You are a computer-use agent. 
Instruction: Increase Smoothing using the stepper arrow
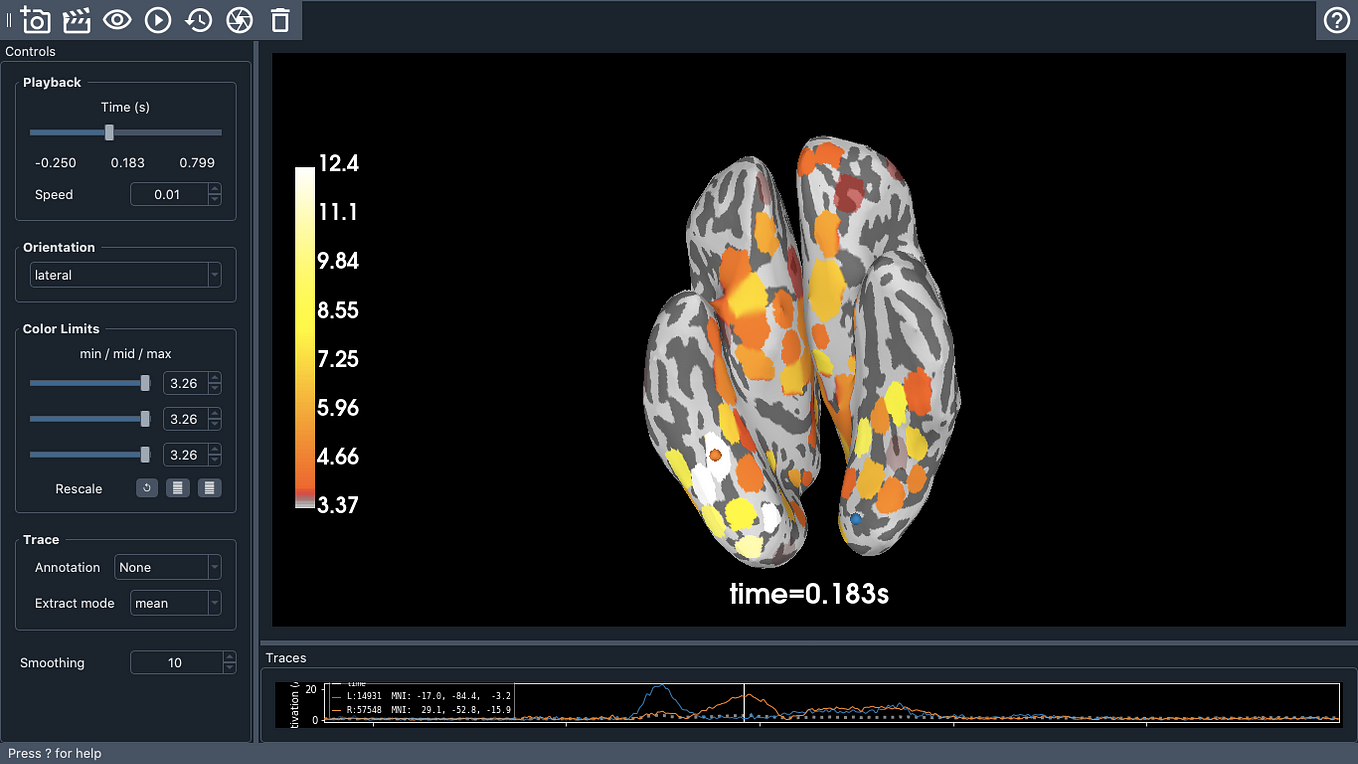(x=228, y=657)
